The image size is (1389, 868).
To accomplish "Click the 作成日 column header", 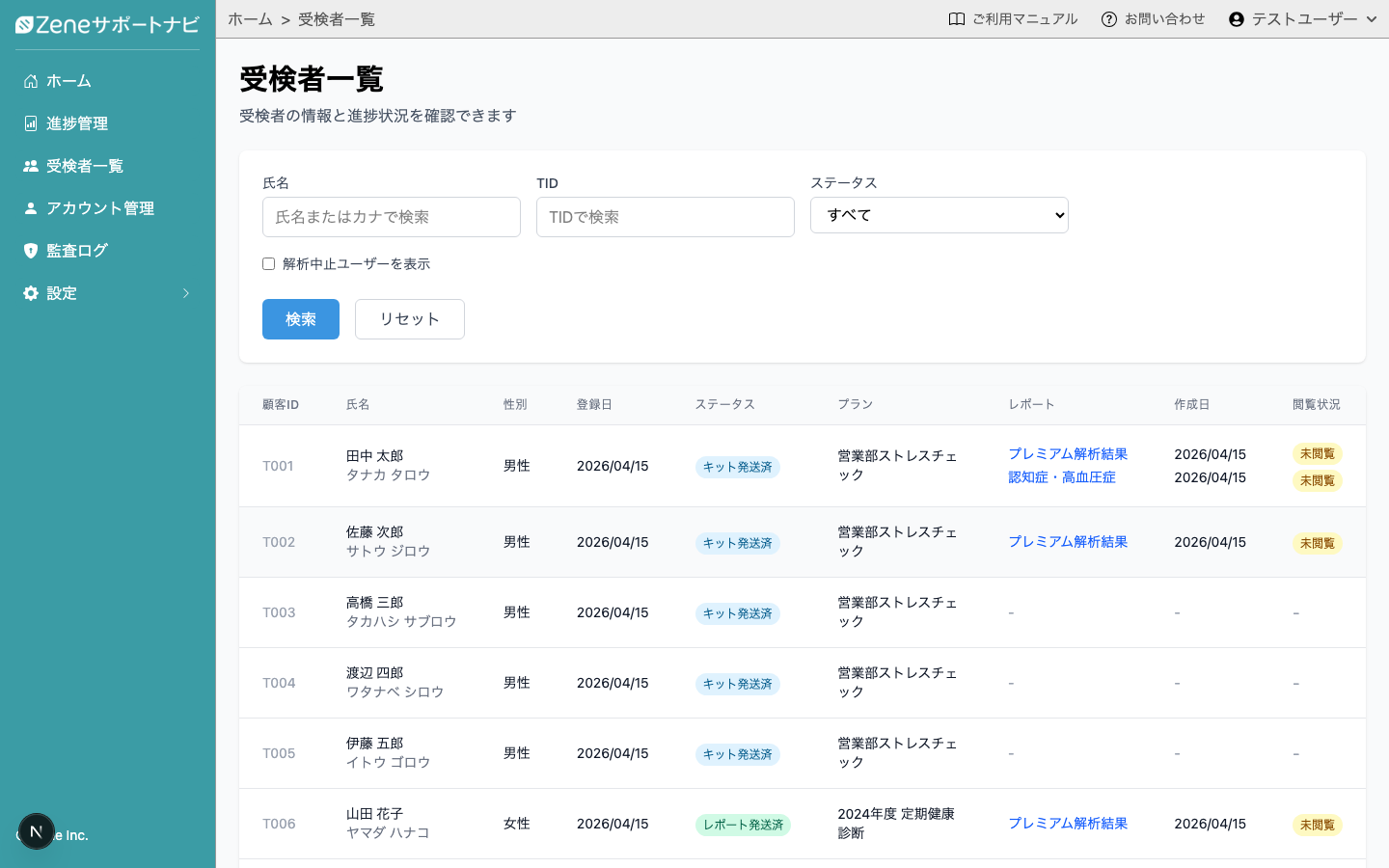I will click(x=1192, y=405).
